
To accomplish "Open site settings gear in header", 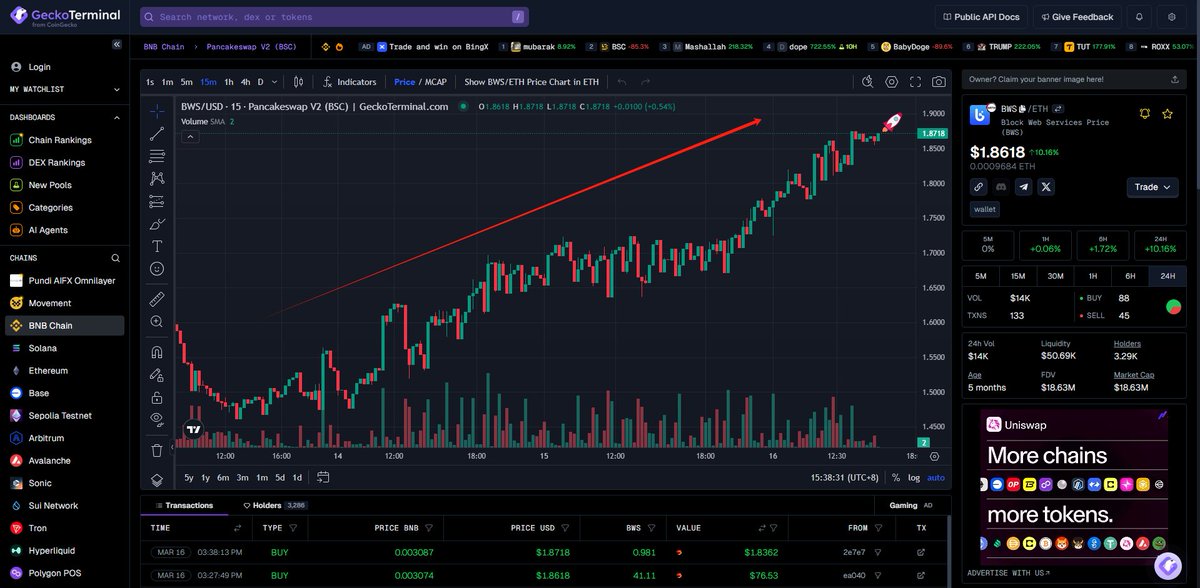I will coord(1172,17).
